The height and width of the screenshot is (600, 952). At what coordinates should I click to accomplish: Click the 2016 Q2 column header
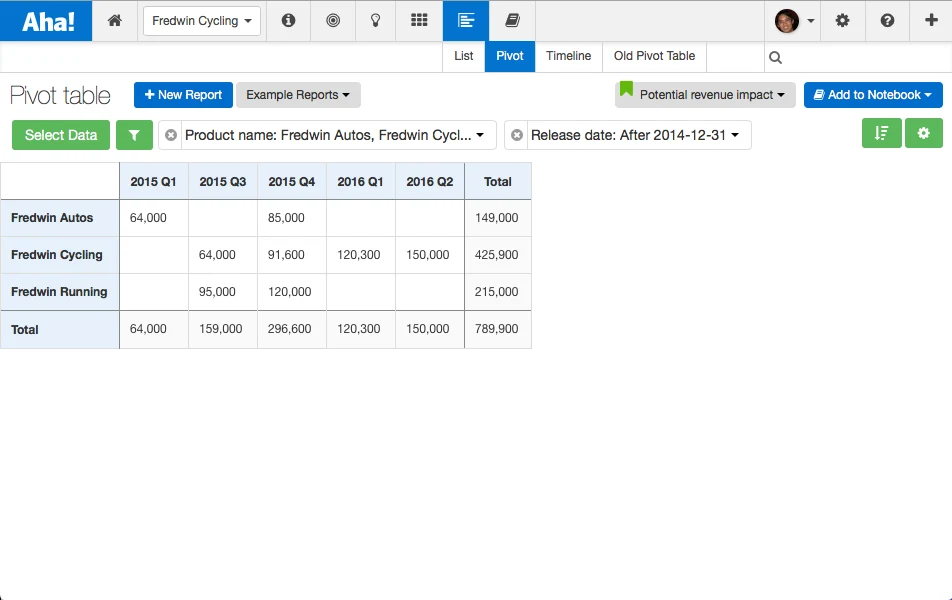pos(430,182)
